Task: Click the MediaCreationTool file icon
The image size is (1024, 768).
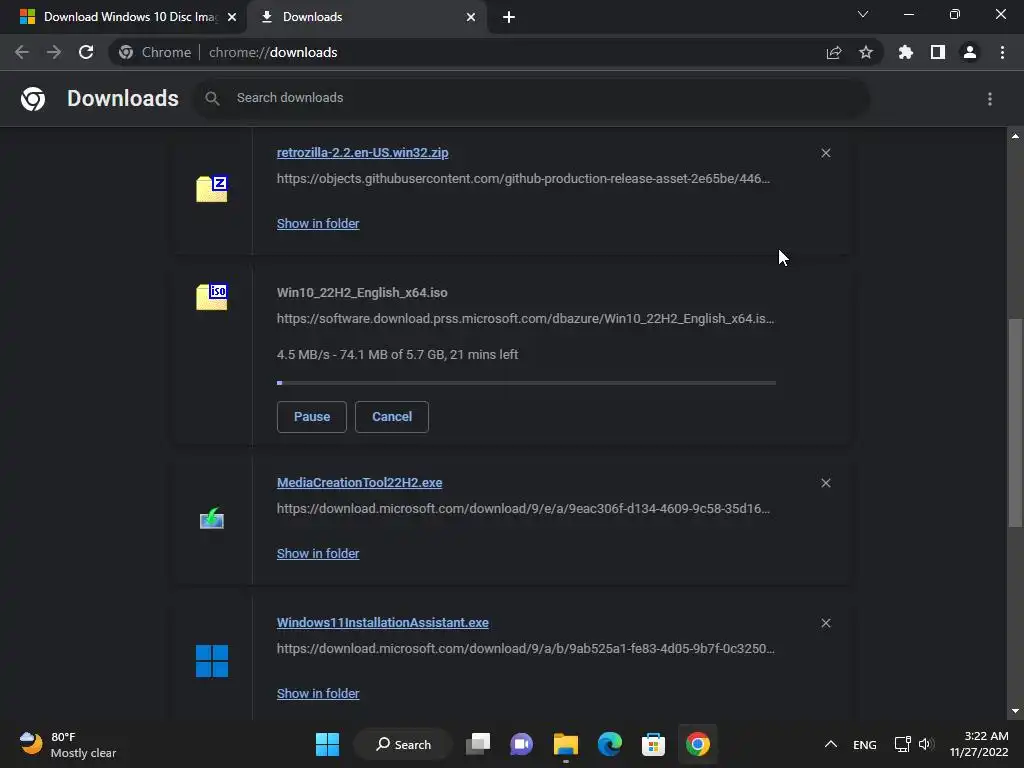Action: (212, 519)
